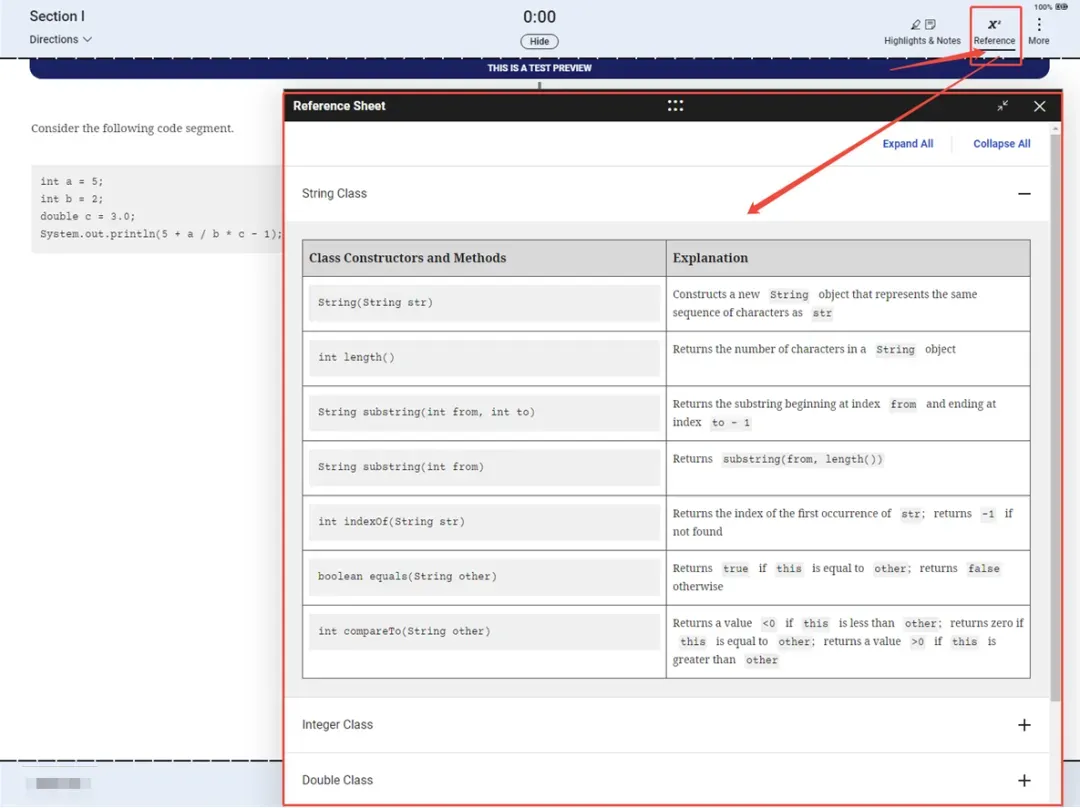Click 'THIS IS A TEST PREVIEW' banner

click(x=539, y=68)
